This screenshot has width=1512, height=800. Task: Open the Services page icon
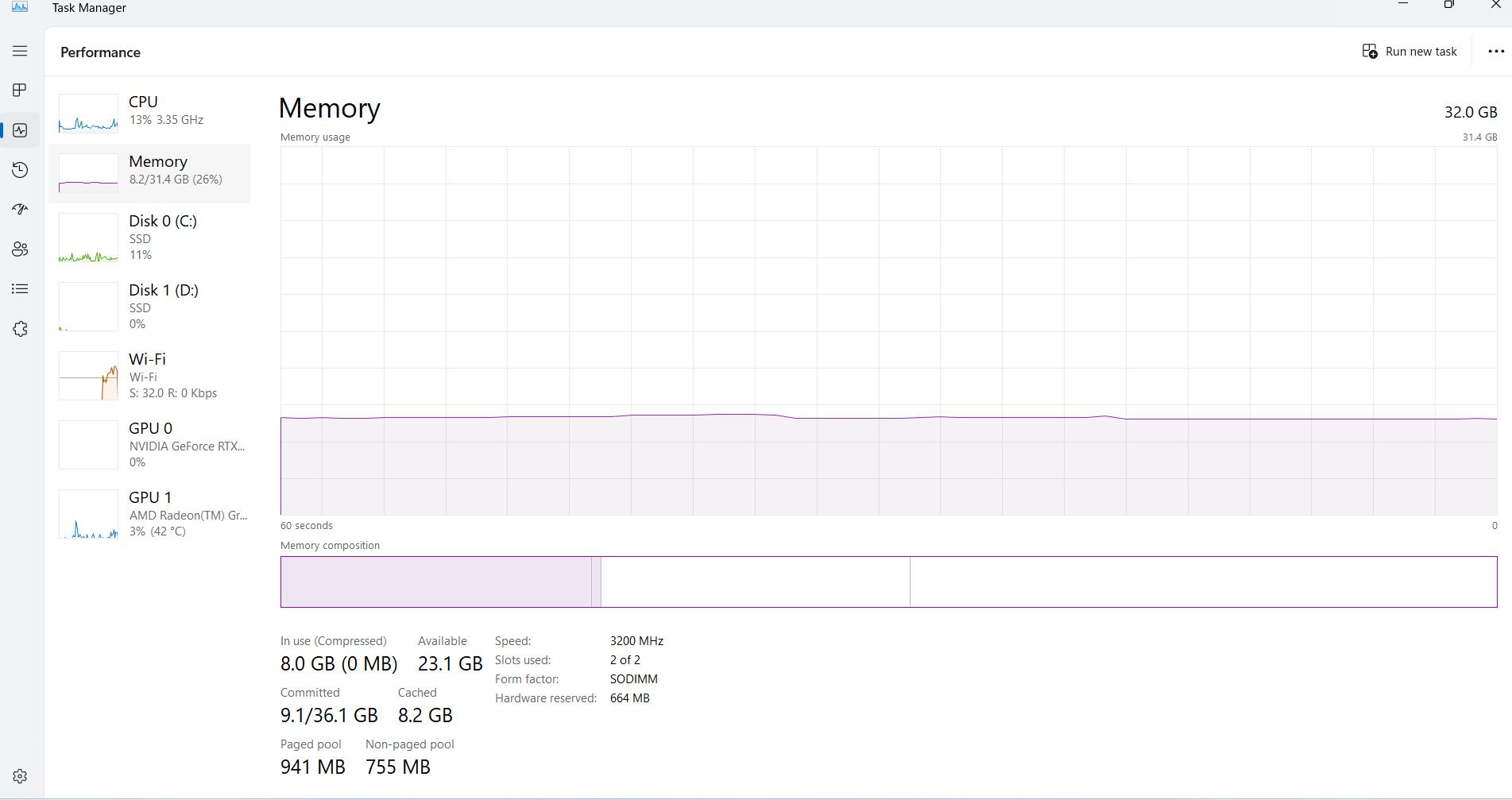pos(20,329)
